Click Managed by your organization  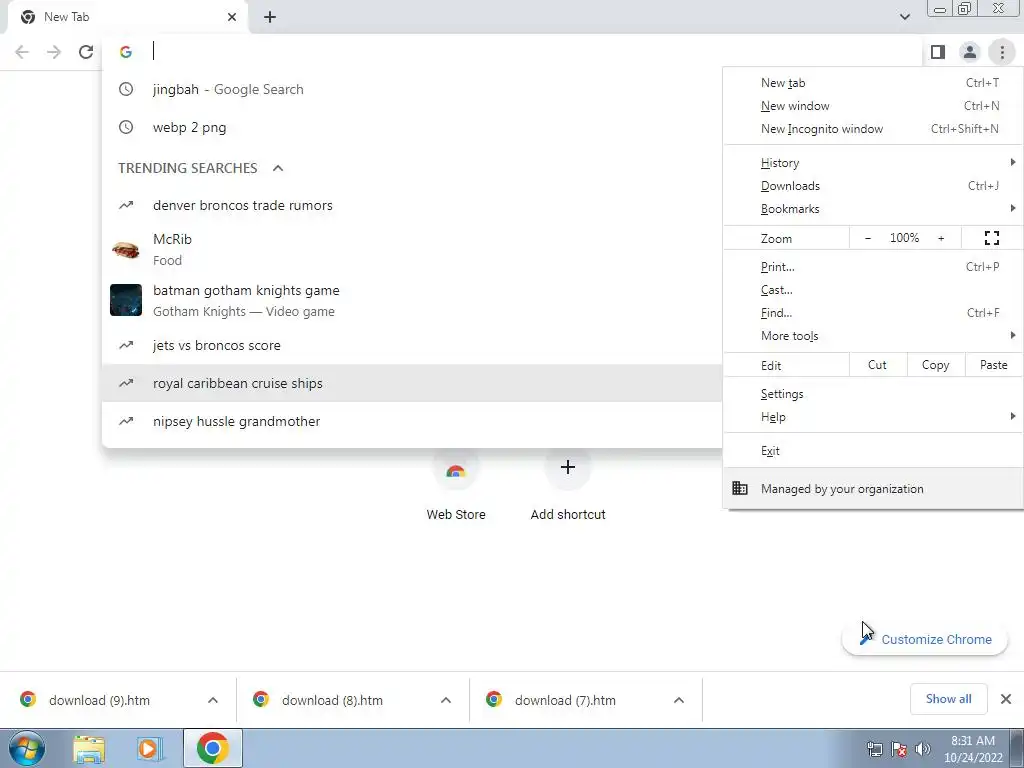coord(873,488)
